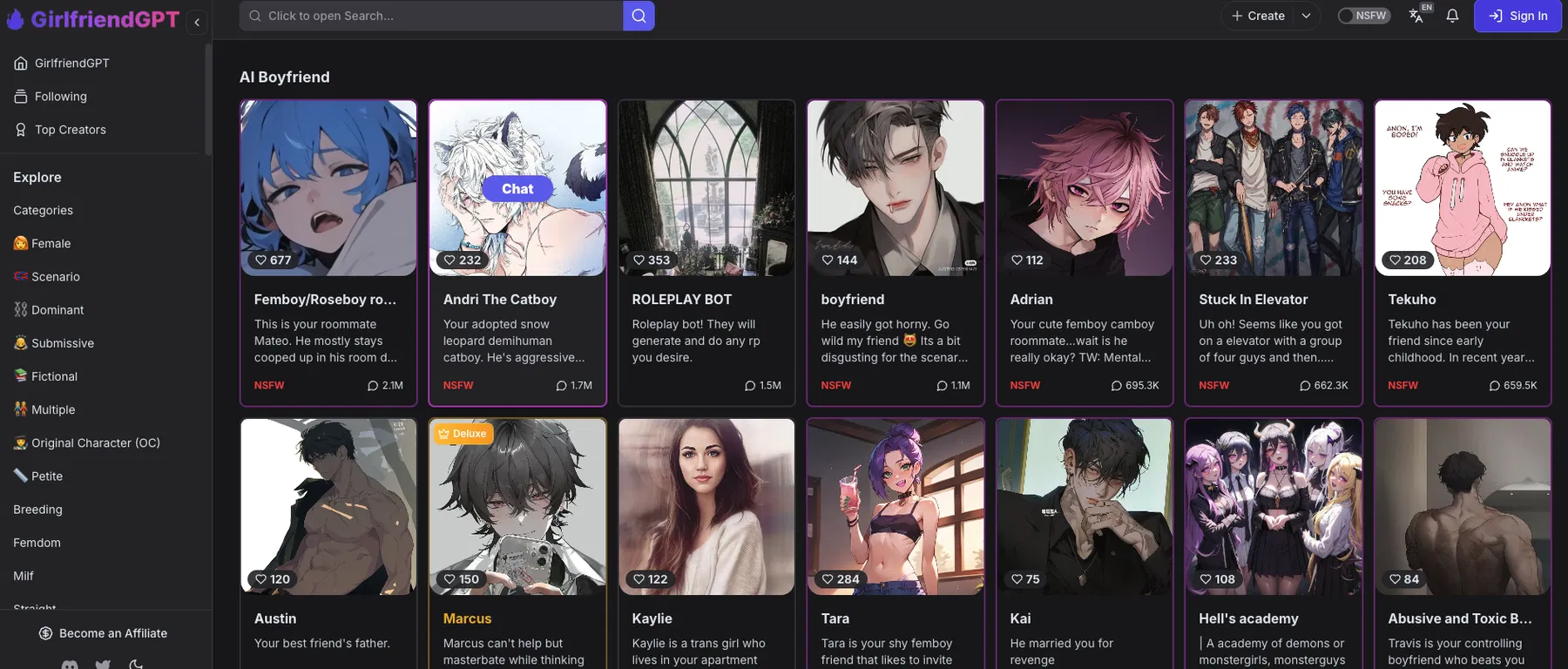Click the sidebar scrollbar
The image size is (1568, 669).
208,100
